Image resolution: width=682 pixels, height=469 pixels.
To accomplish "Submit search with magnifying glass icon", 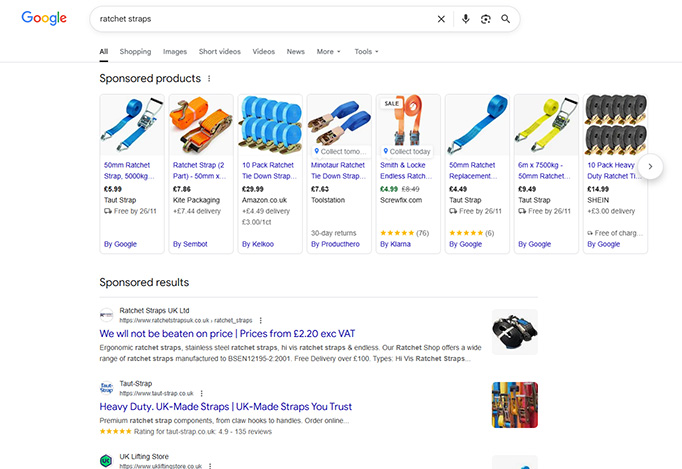I will click(x=506, y=19).
